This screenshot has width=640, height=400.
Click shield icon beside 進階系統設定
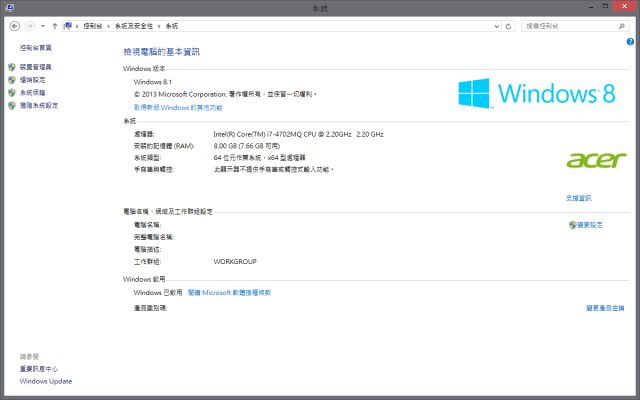[12, 105]
